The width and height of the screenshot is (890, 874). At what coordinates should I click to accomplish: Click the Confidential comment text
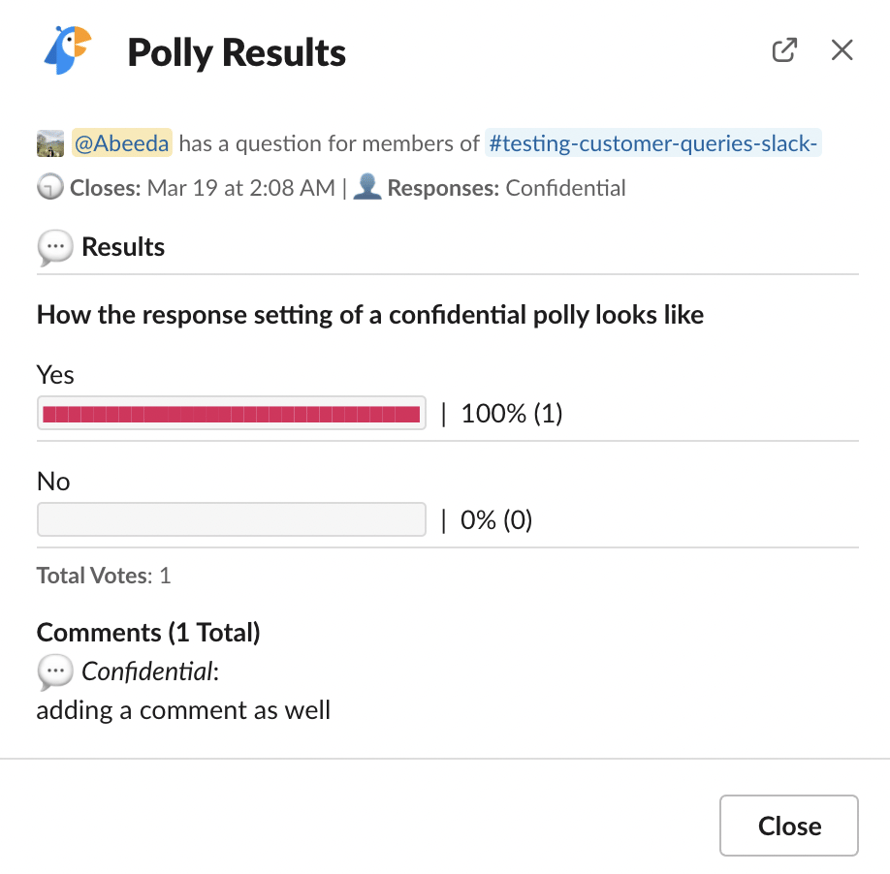pos(183,710)
